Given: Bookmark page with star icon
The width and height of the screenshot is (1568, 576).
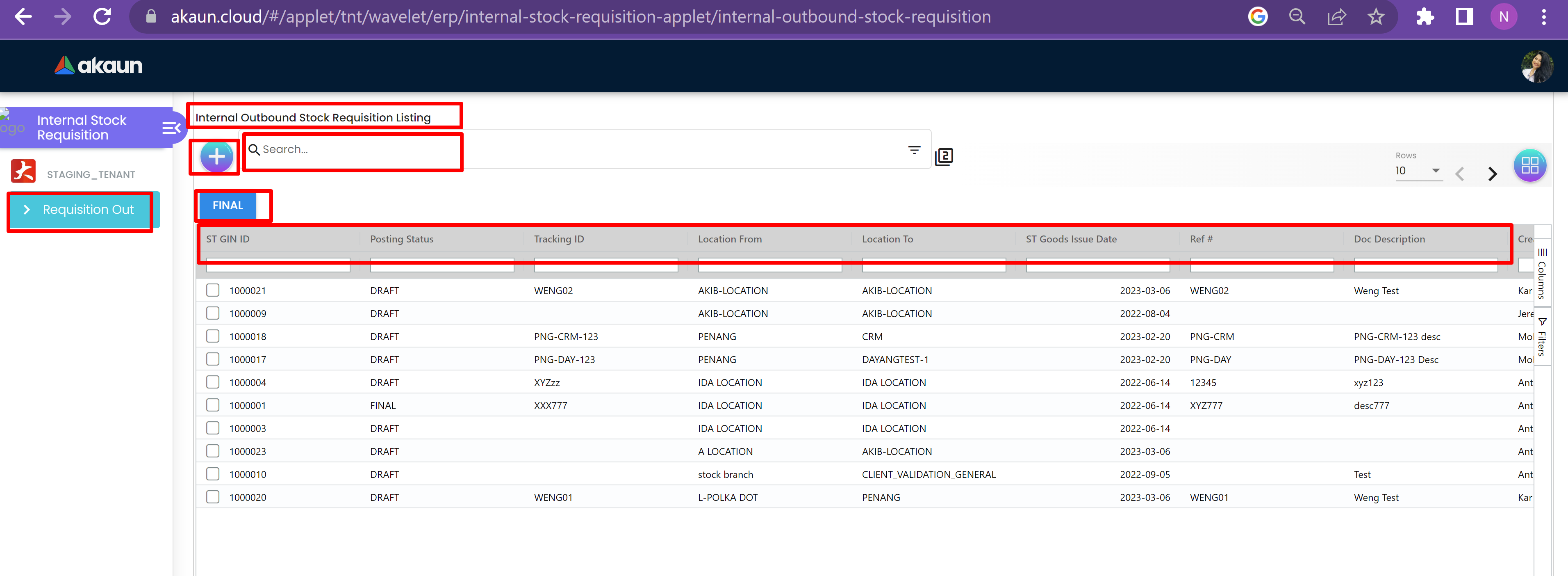Looking at the screenshot, I should click(1375, 17).
